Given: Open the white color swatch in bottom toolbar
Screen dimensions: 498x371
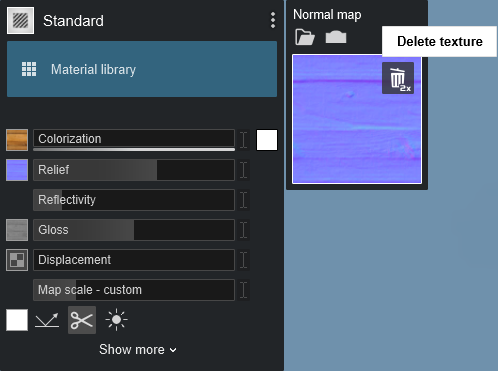Looking at the screenshot, I should (17, 320).
